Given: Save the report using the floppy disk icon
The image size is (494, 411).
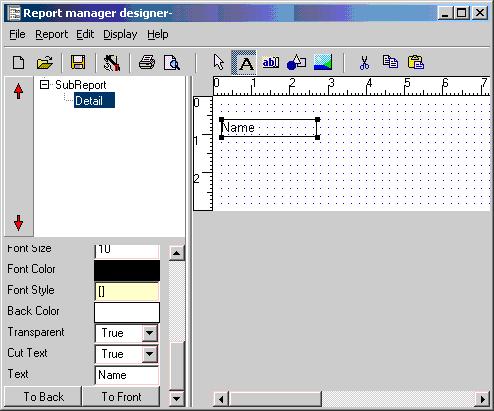Looking at the screenshot, I should (78, 62).
